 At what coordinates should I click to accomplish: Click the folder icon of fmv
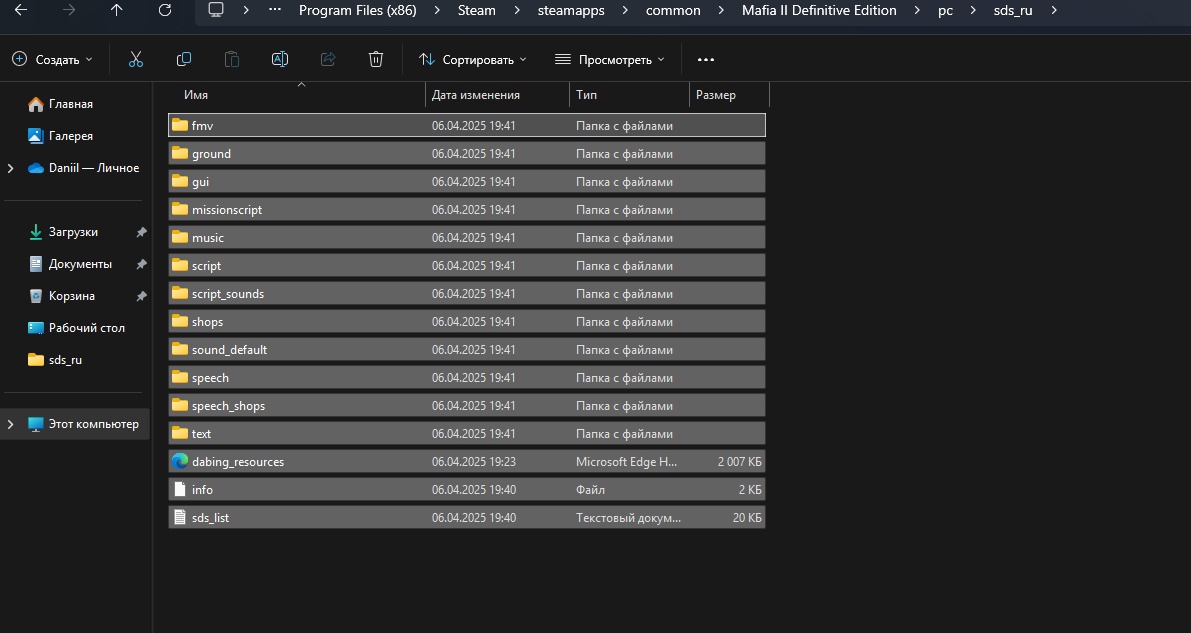point(180,125)
